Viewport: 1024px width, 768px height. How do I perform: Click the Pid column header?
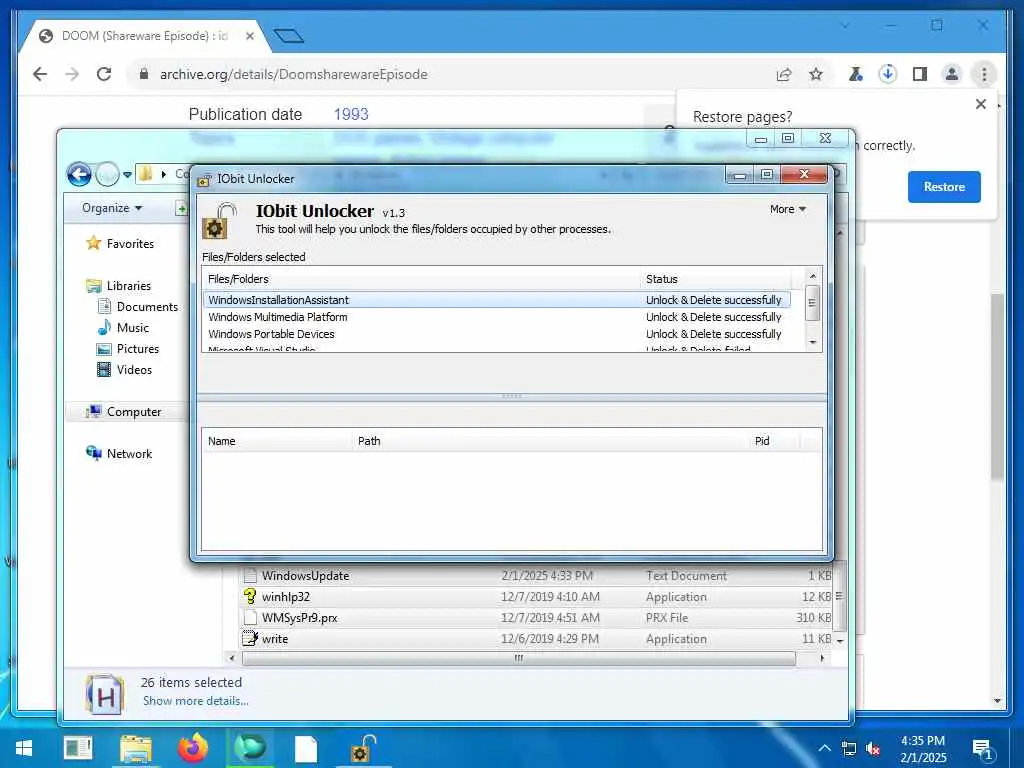pyautogui.click(x=773, y=441)
